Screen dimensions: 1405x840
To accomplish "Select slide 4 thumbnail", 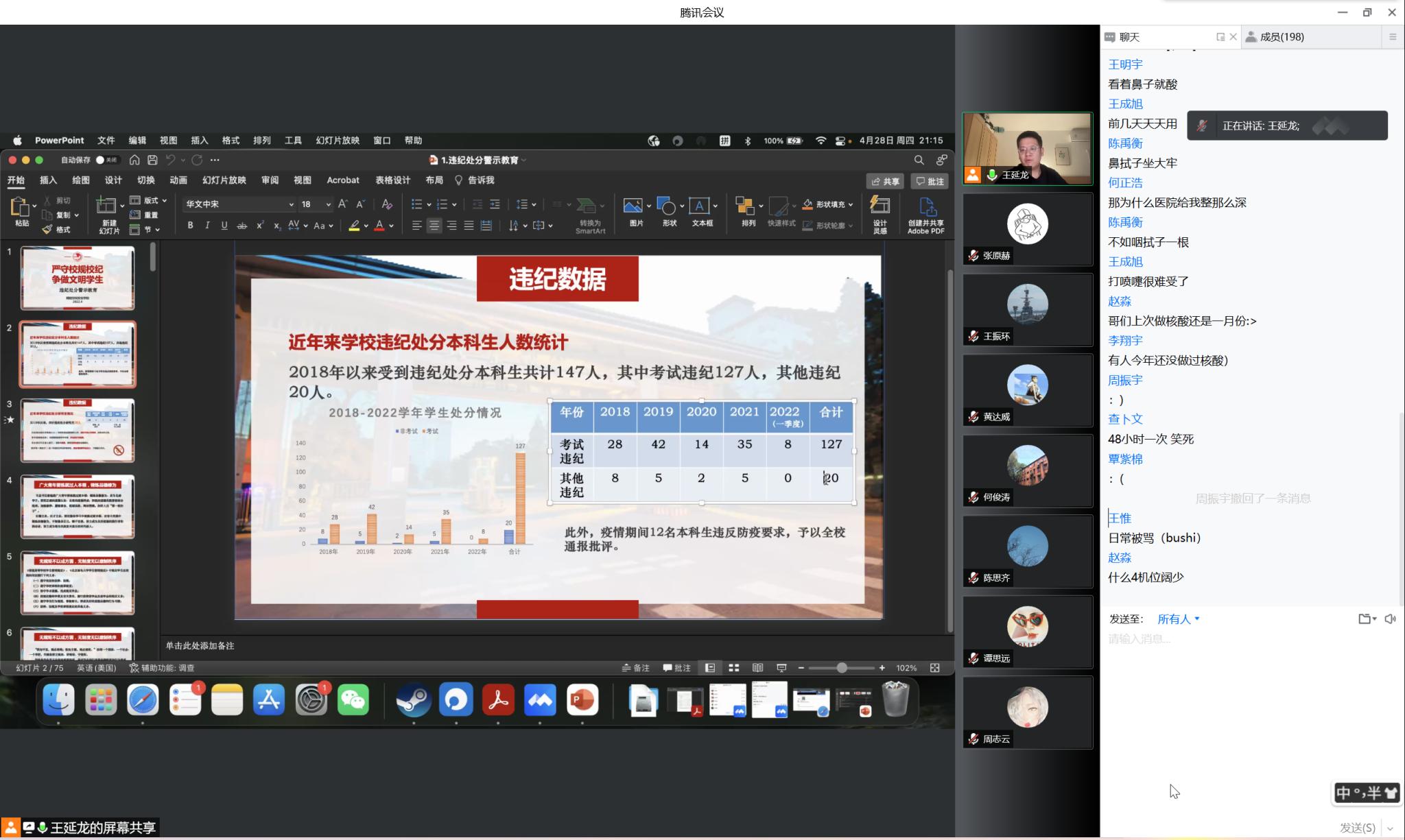I will click(78, 507).
